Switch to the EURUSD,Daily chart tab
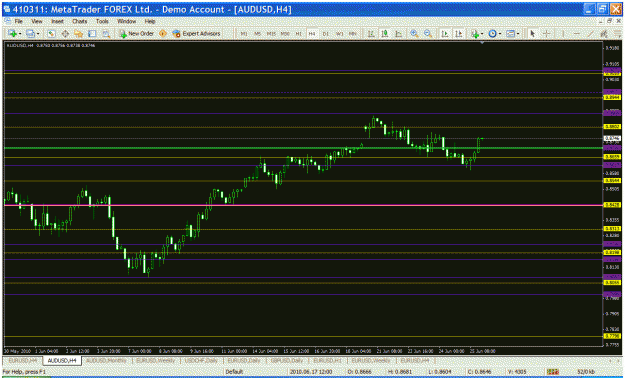The width and height of the screenshot is (625, 378). [x=243, y=360]
